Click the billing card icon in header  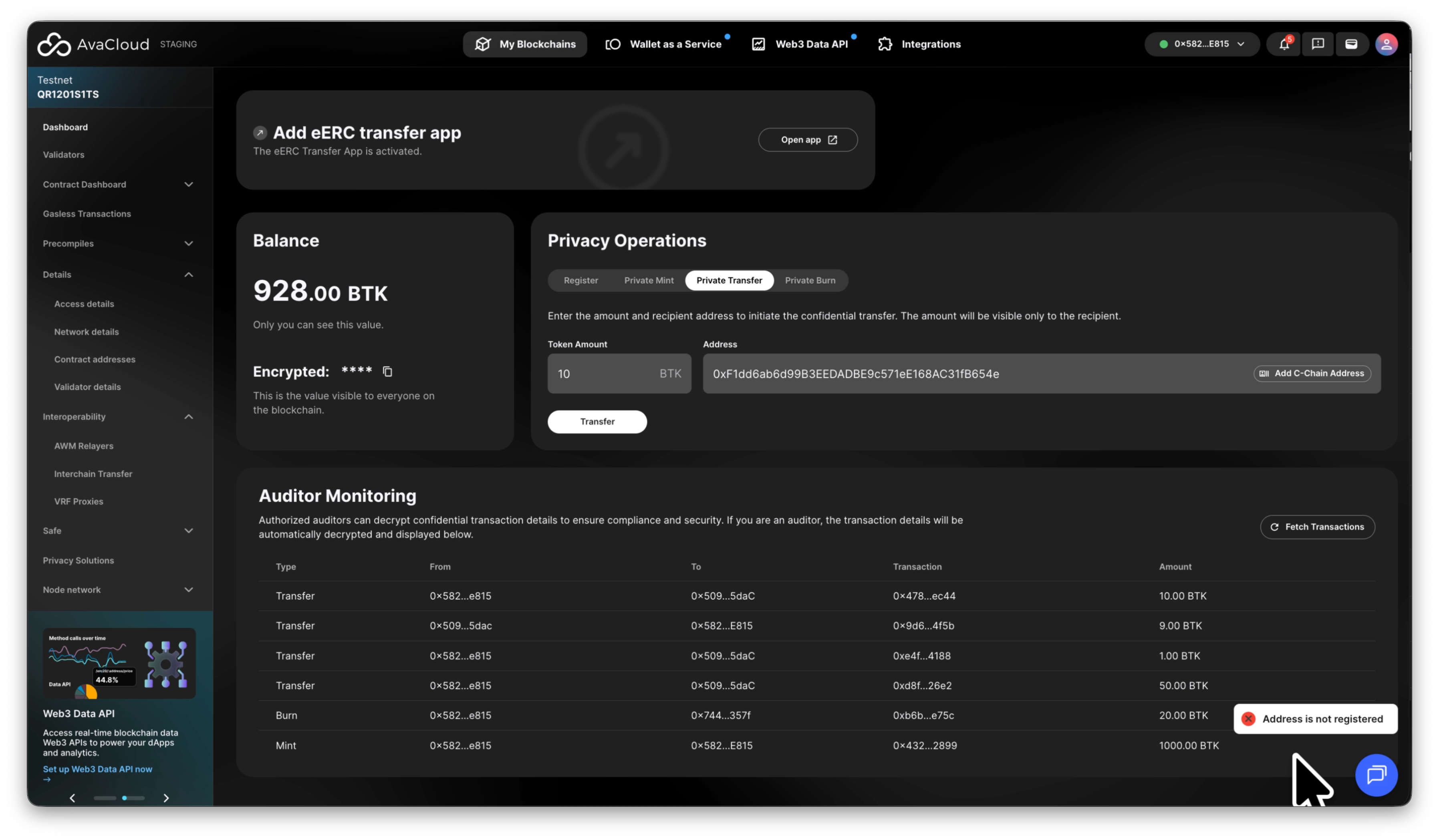tap(1351, 44)
